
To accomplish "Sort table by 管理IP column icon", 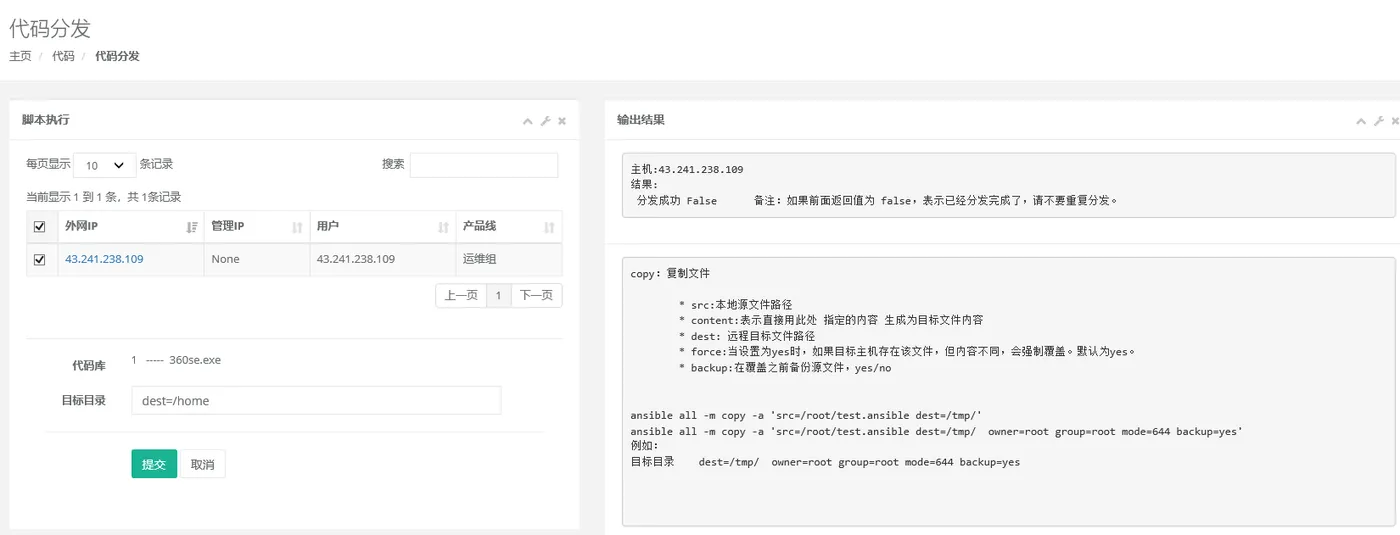I will click(x=297, y=227).
